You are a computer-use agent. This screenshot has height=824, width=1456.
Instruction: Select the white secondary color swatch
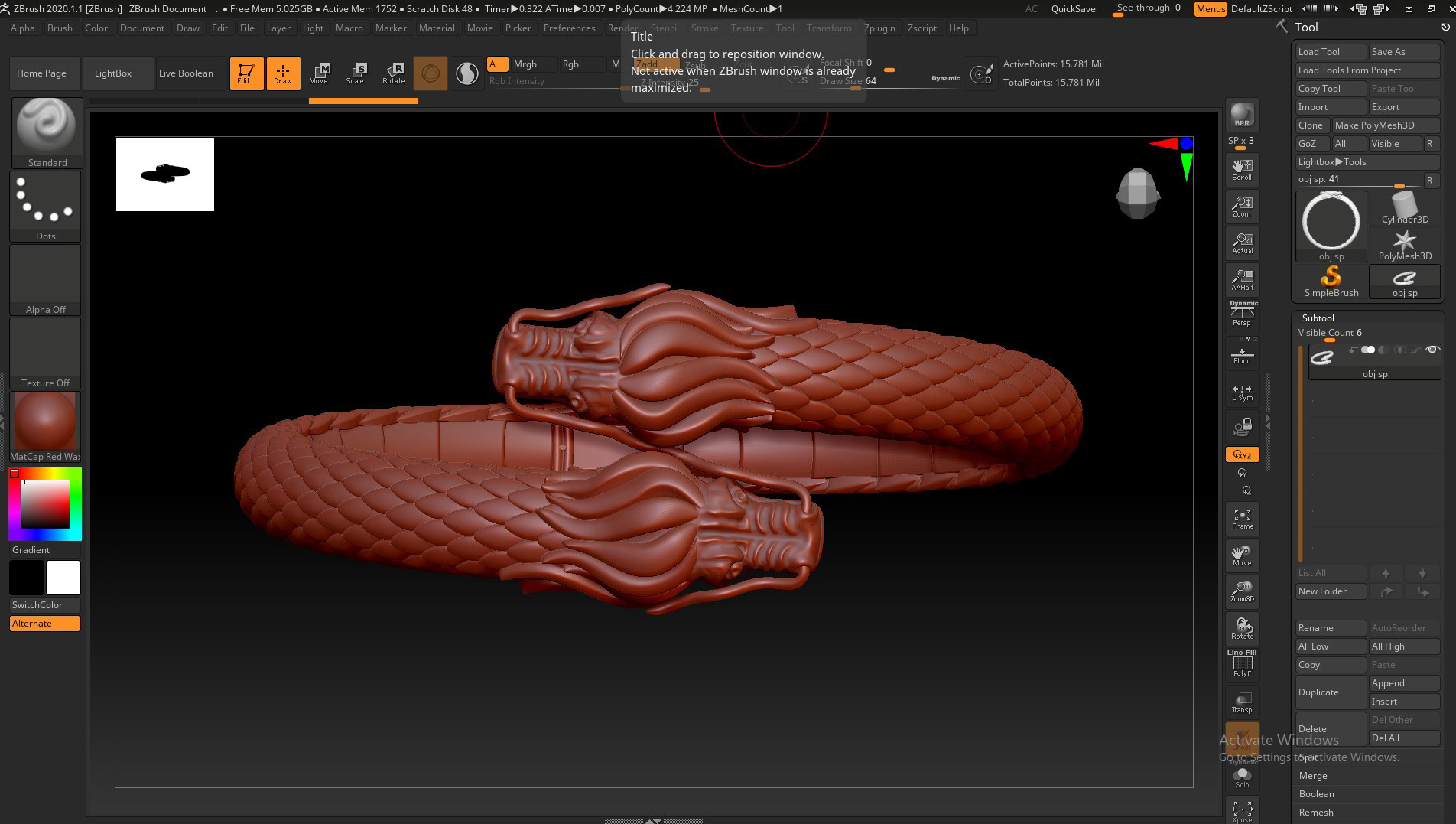point(63,578)
